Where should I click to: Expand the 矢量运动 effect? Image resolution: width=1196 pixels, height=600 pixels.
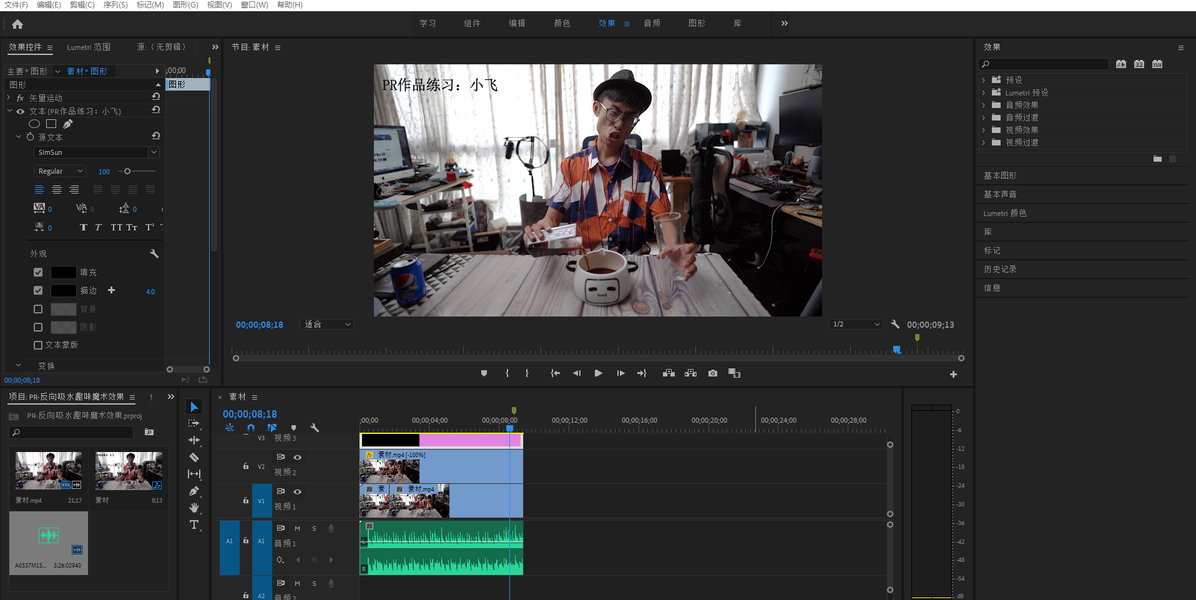9,98
